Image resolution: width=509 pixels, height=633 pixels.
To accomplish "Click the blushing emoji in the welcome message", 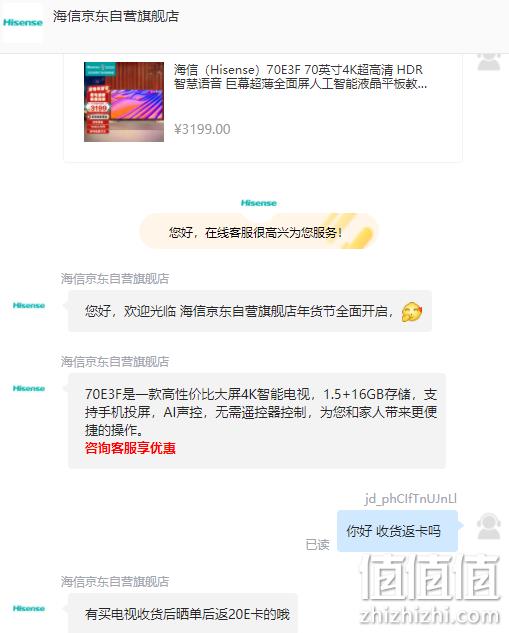I will point(412,312).
